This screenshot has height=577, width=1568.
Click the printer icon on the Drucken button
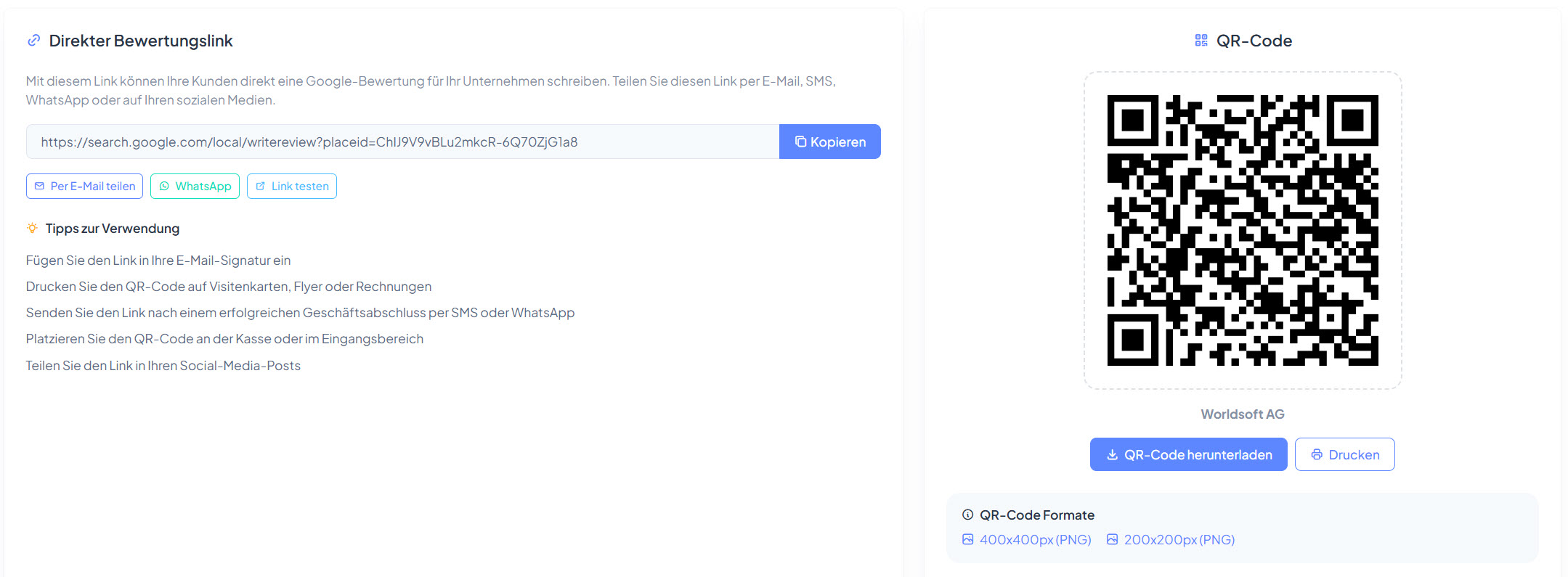[x=1317, y=455]
